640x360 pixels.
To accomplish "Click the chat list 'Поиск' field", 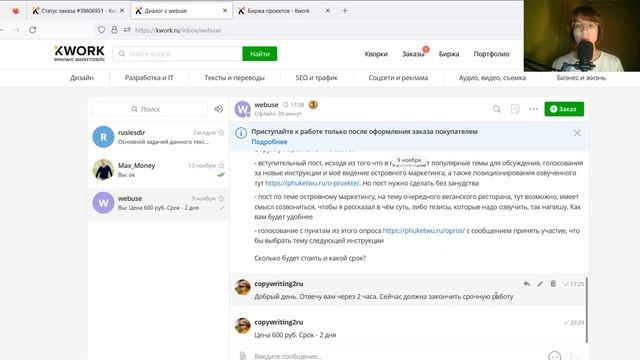I will point(150,109).
